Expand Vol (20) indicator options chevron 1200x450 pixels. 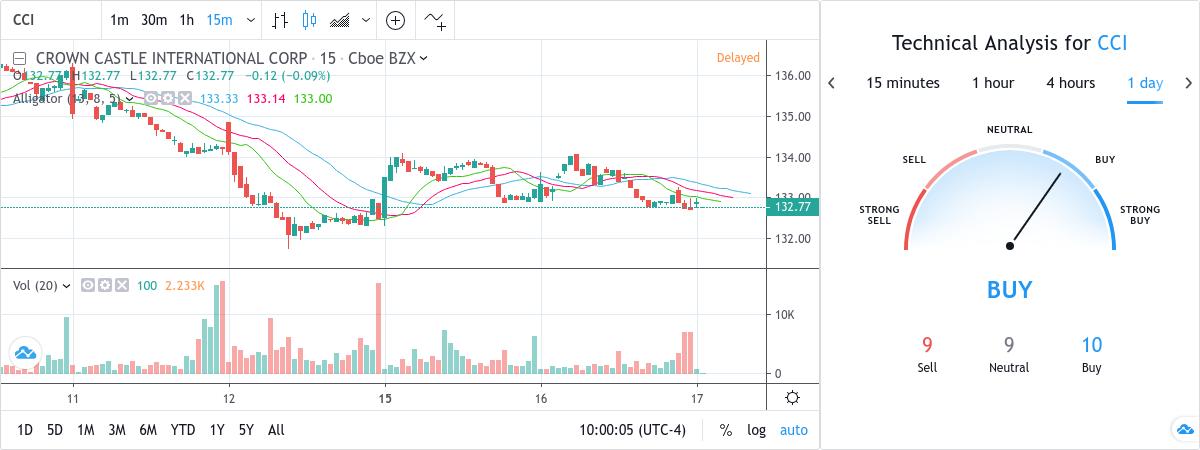67,285
